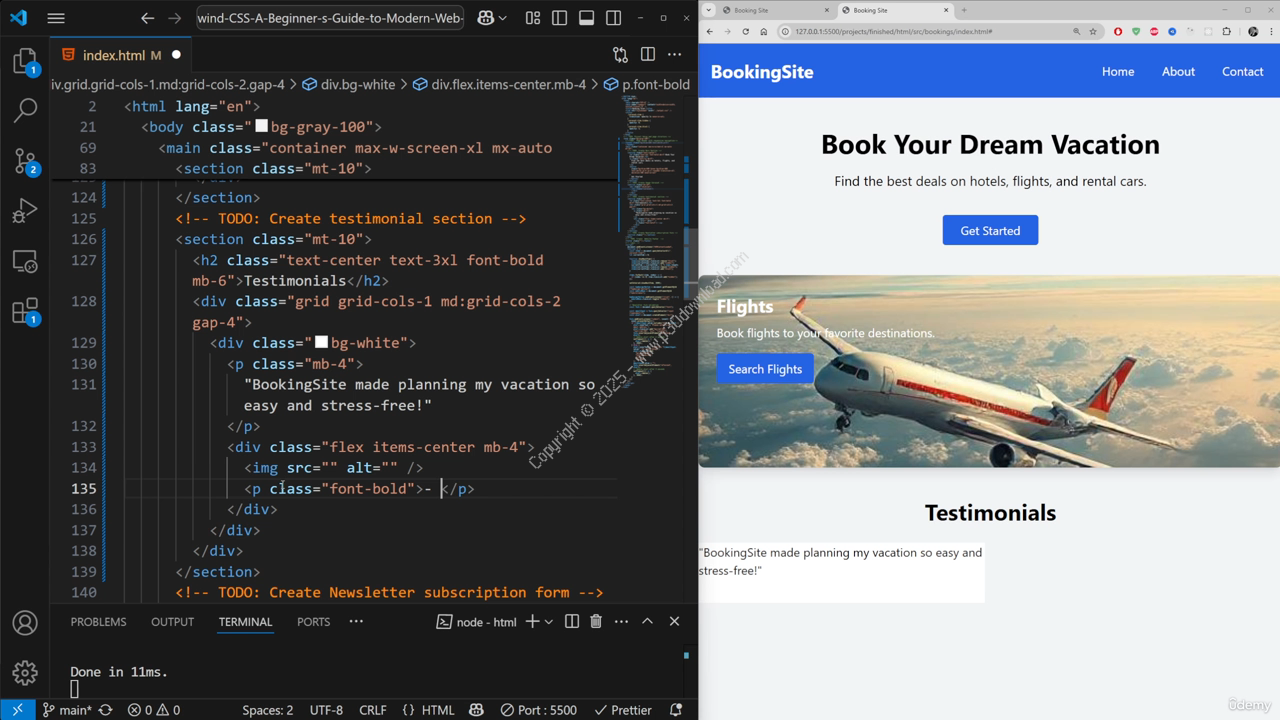Toggle the bottom panel layout button

(586, 18)
